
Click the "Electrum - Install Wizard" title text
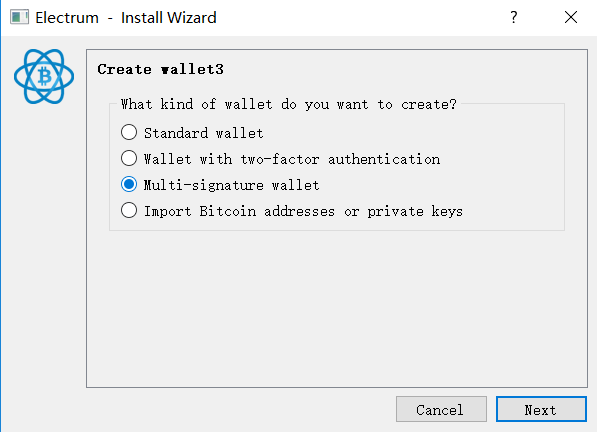pos(126,18)
